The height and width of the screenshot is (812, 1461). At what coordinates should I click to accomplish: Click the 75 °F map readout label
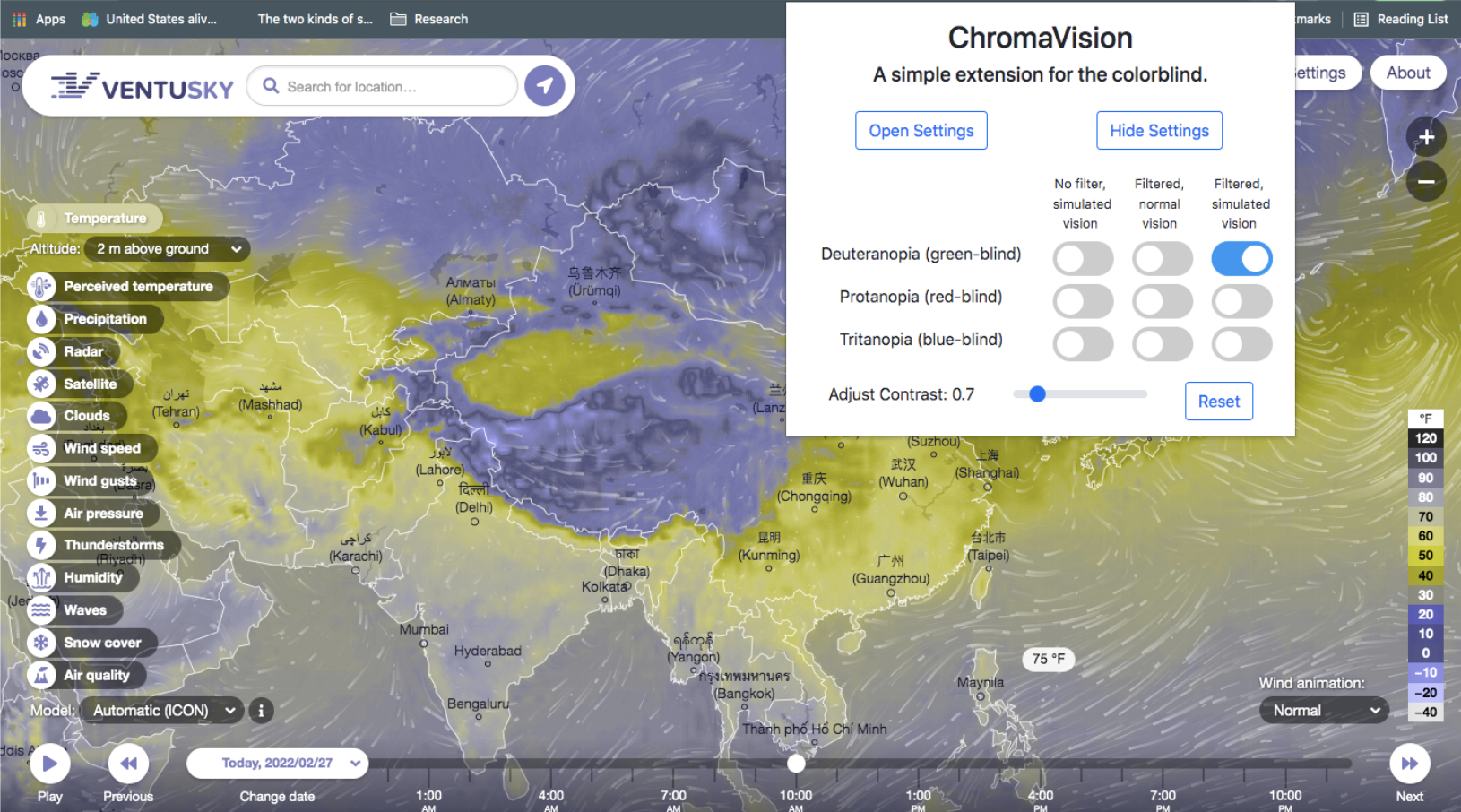point(1048,659)
